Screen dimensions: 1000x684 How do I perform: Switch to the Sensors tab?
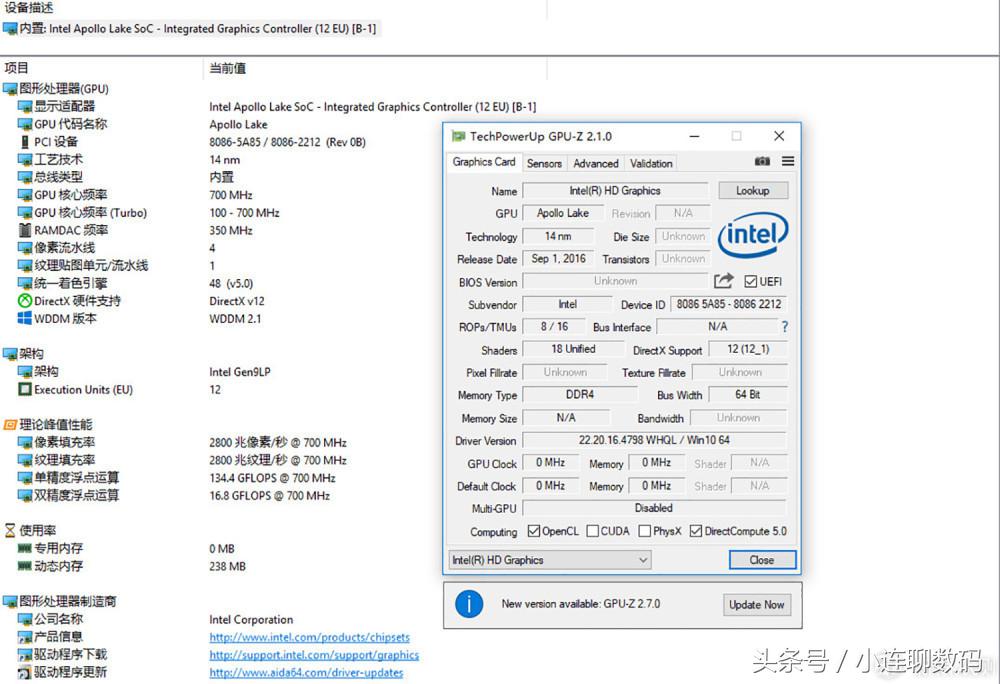(x=544, y=163)
